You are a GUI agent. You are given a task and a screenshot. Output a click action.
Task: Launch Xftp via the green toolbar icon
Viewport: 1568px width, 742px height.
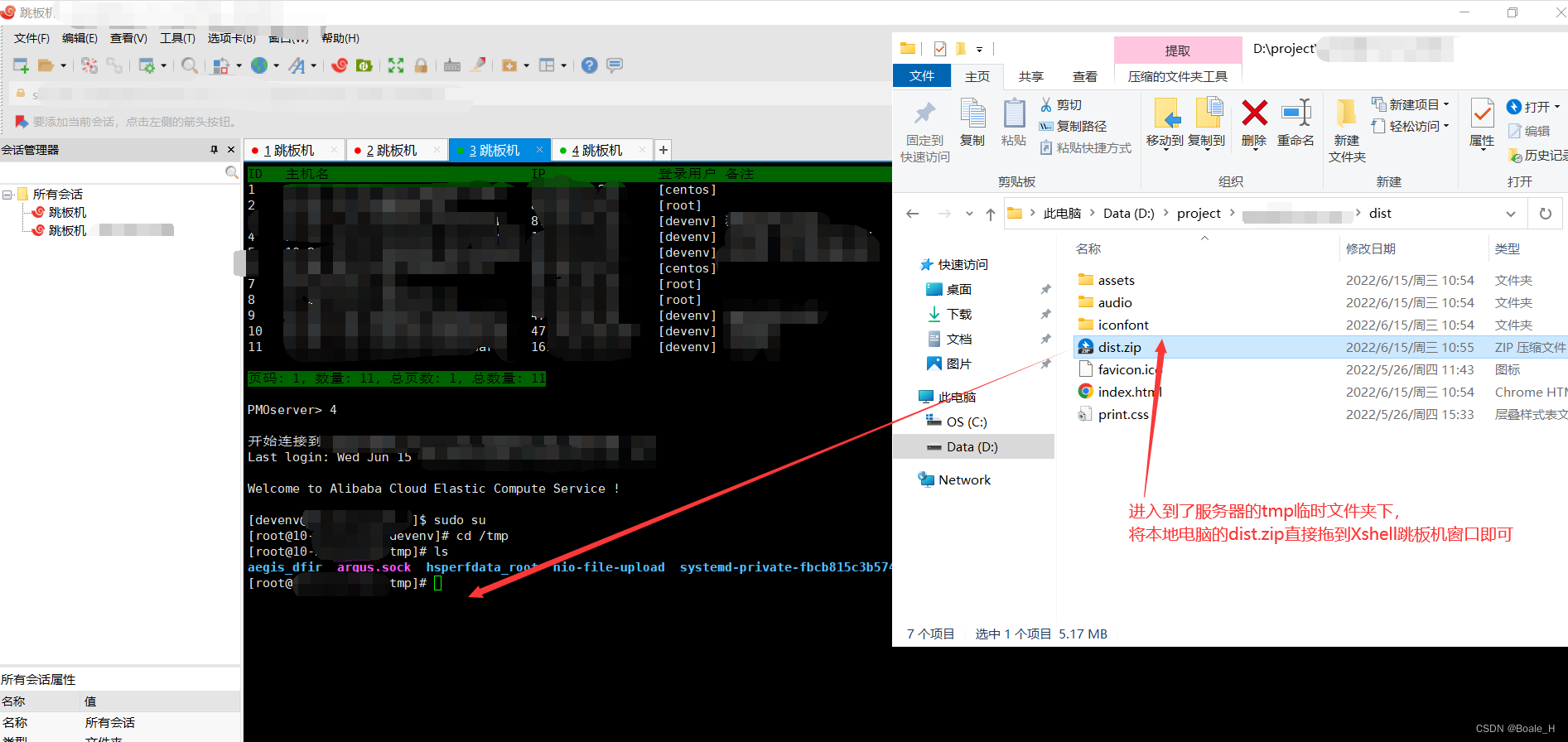click(x=364, y=65)
